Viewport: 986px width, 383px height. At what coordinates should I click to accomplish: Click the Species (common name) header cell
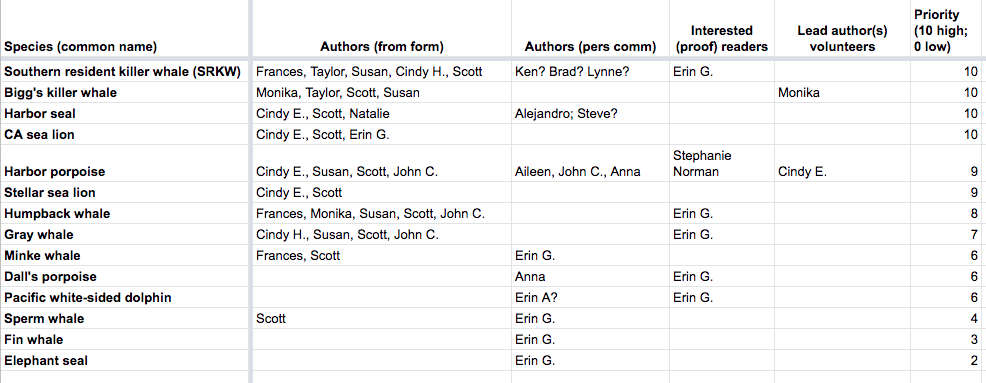pos(125,29)
